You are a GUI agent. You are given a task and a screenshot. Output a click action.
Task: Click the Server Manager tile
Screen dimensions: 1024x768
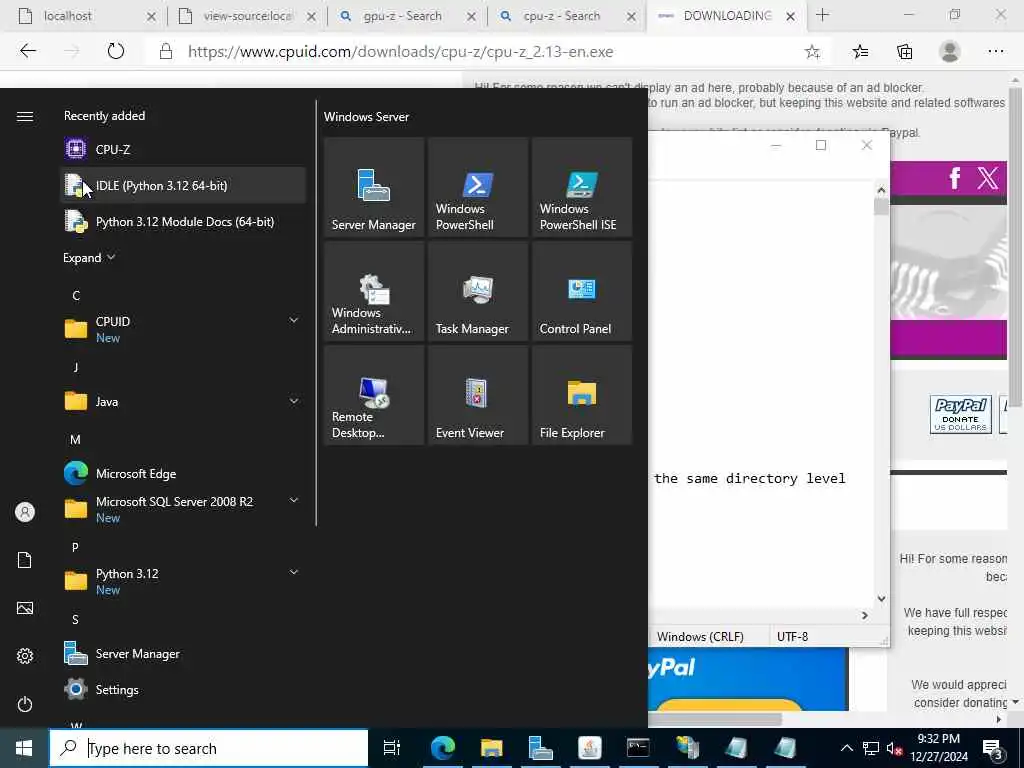pos(374,187)
